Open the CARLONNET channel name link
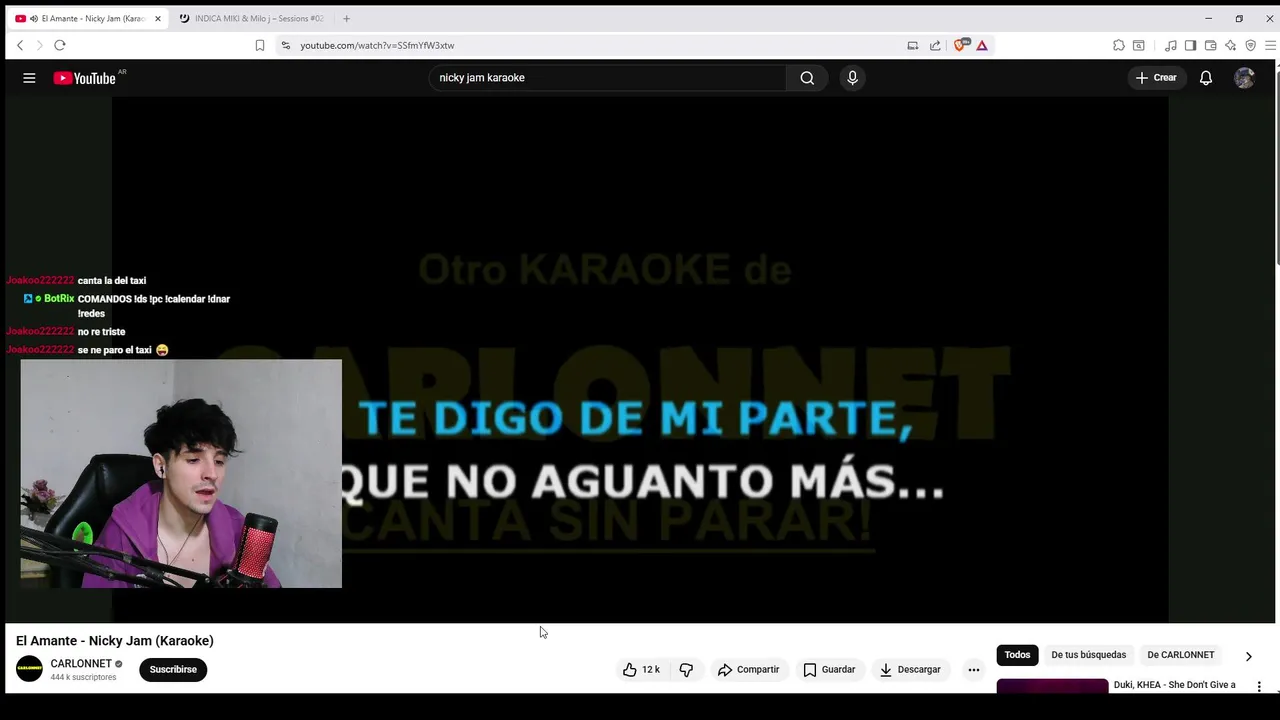Viewport: 1280px width, 720px height. [81, 664]
